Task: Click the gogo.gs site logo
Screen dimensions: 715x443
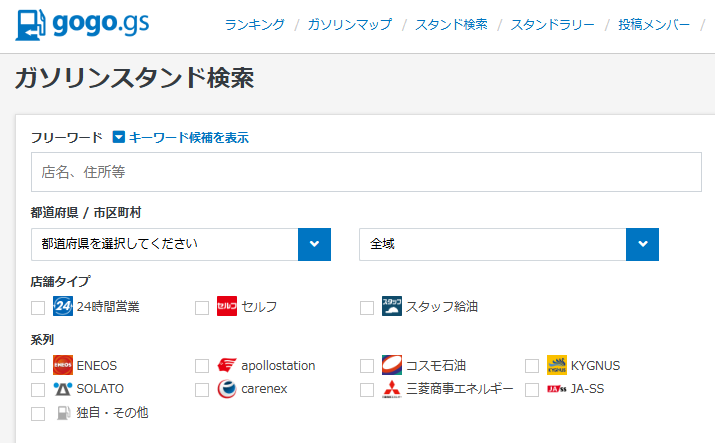Action: (x=83, y=25)
